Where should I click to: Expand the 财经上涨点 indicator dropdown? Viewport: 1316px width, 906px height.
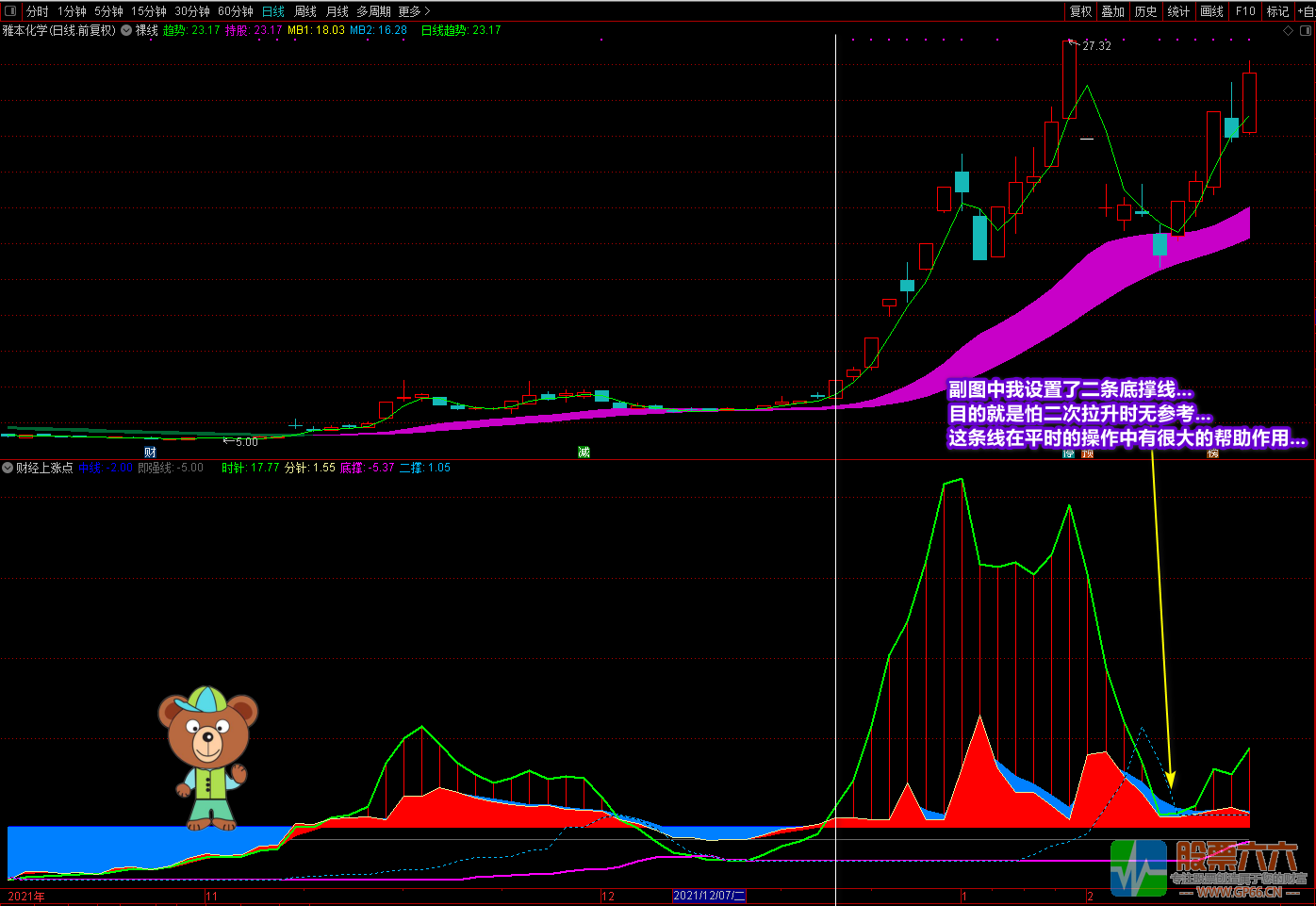pos(8,468)
